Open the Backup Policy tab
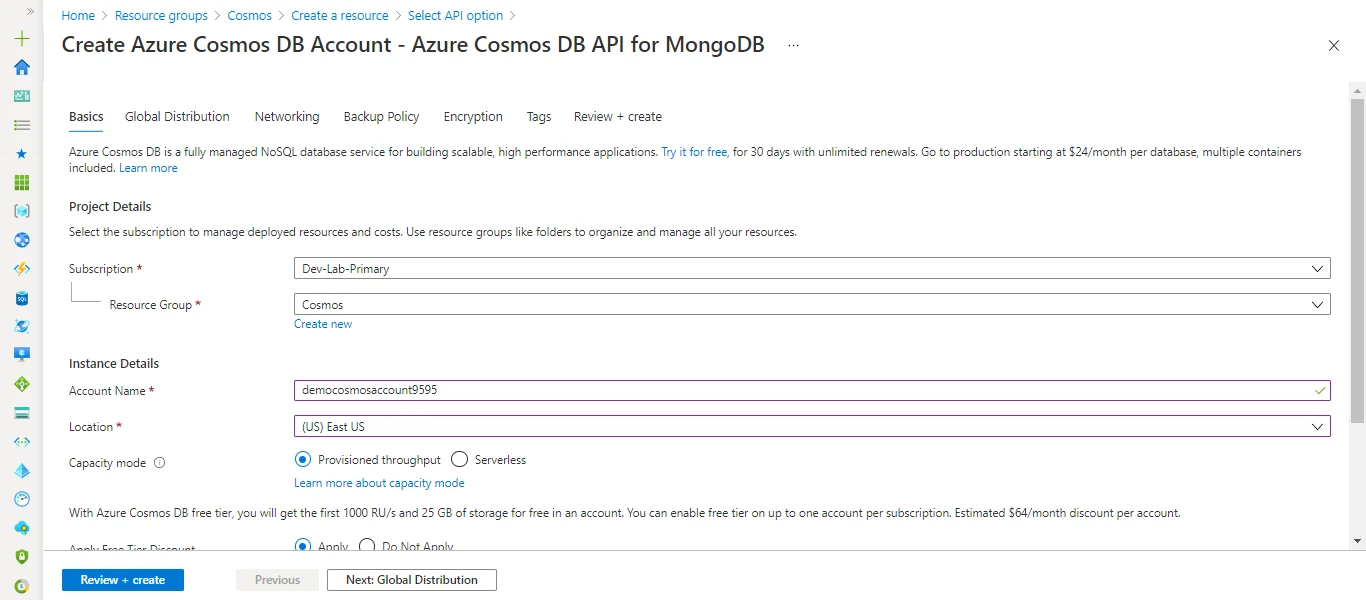This screenshot has height=600, width=1366. [x=381, y=116]
